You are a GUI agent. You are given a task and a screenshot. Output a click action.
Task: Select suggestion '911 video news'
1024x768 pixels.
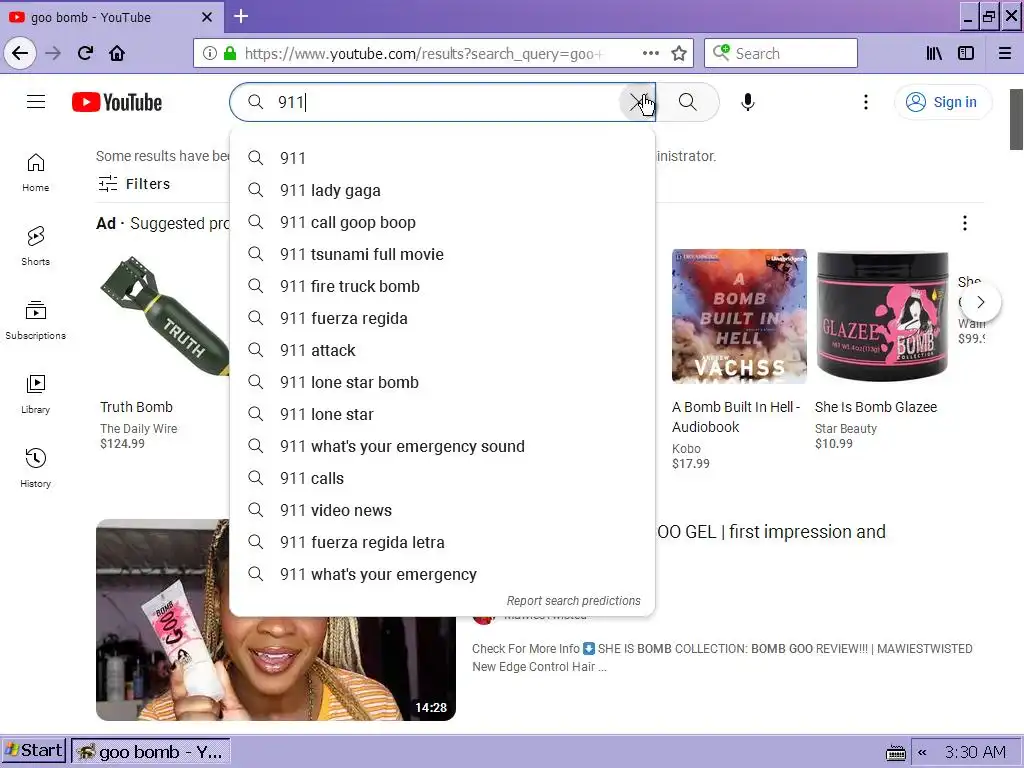pos(442,510)
